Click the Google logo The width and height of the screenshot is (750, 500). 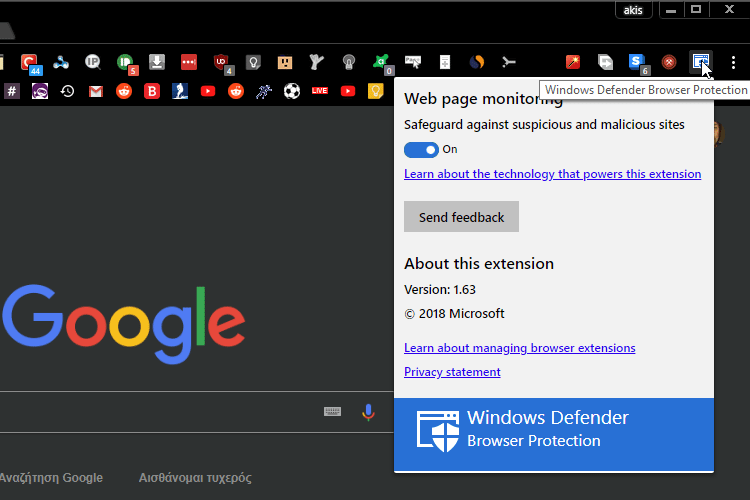pos(123,324)
